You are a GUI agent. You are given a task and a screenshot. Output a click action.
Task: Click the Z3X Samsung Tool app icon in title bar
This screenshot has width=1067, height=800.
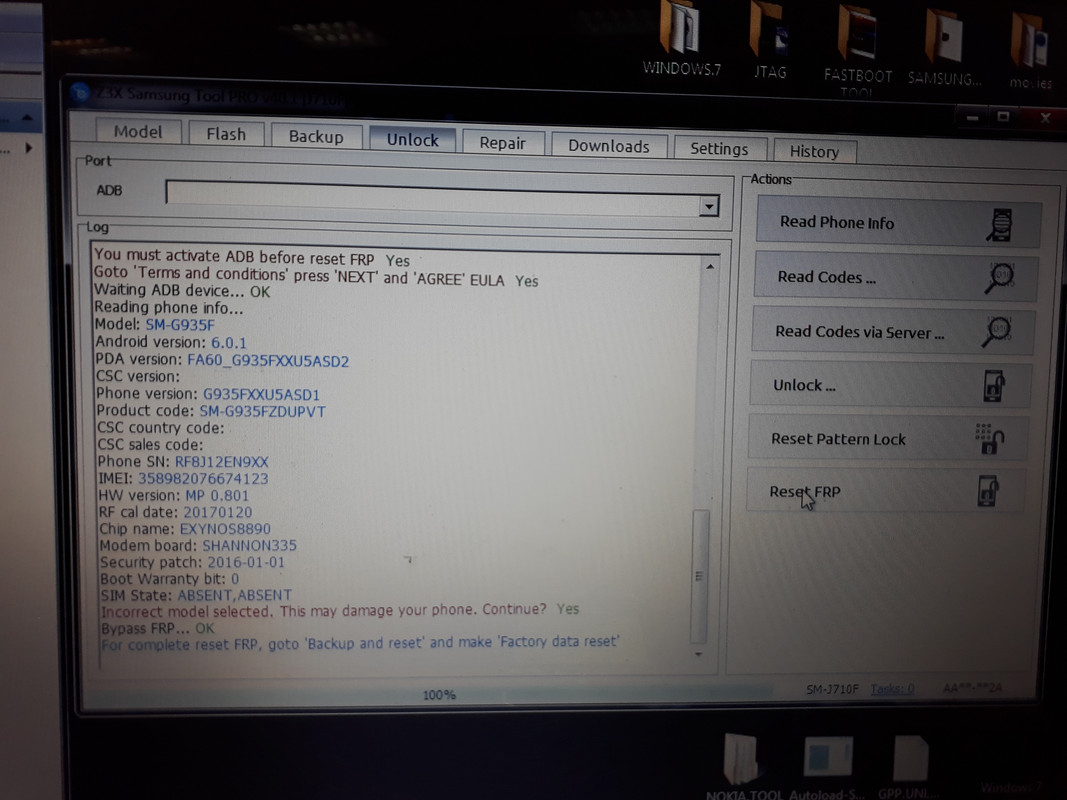pos(80,91)
